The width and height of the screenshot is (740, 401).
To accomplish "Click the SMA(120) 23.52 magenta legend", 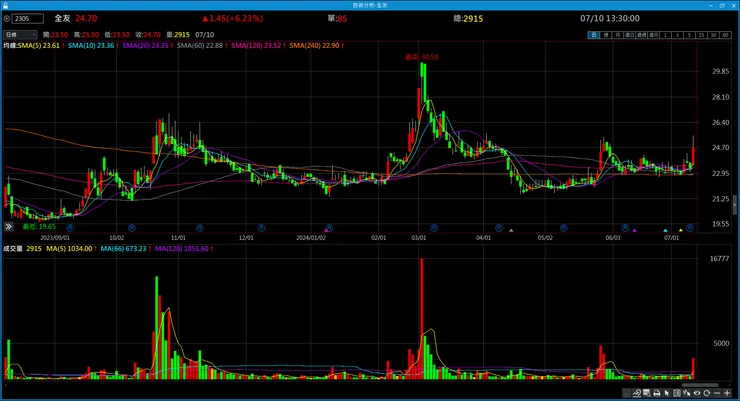I will point(256,46).
